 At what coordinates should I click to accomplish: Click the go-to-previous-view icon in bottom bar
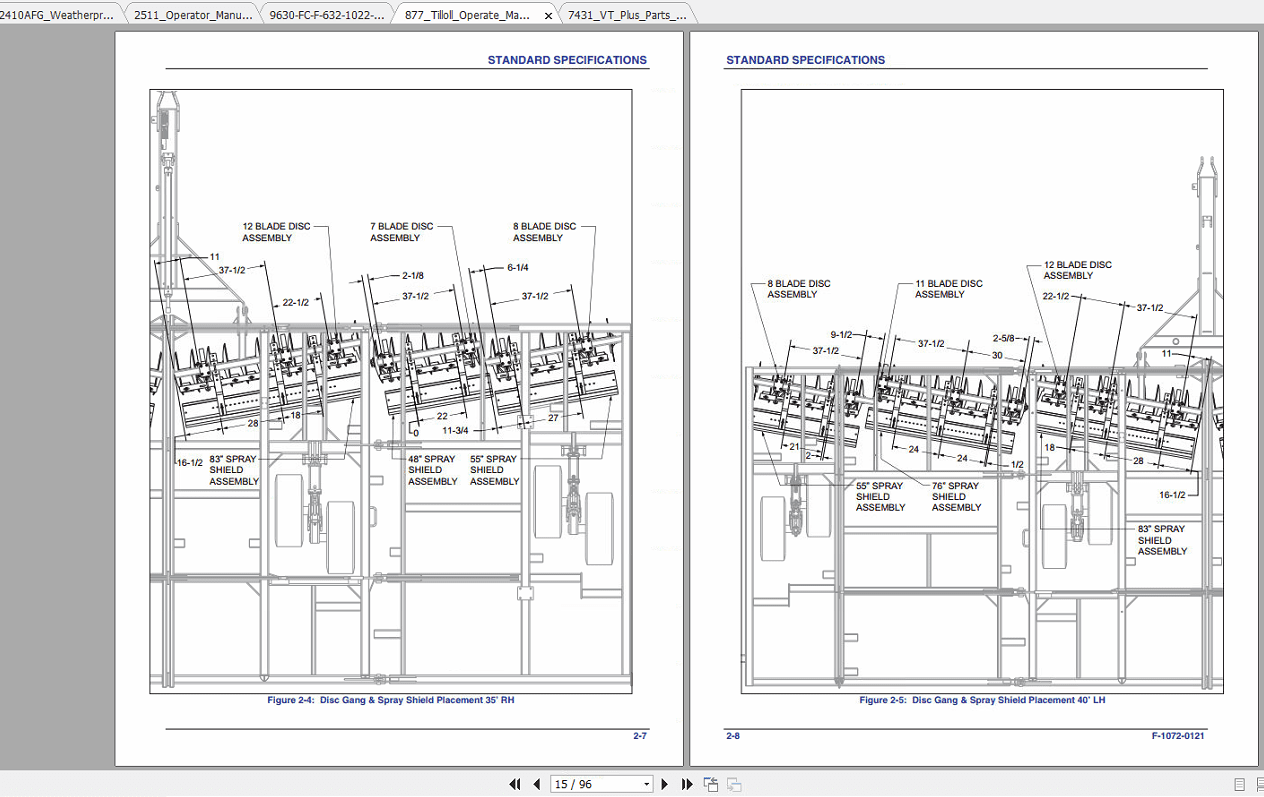click(x=711, y=784)
